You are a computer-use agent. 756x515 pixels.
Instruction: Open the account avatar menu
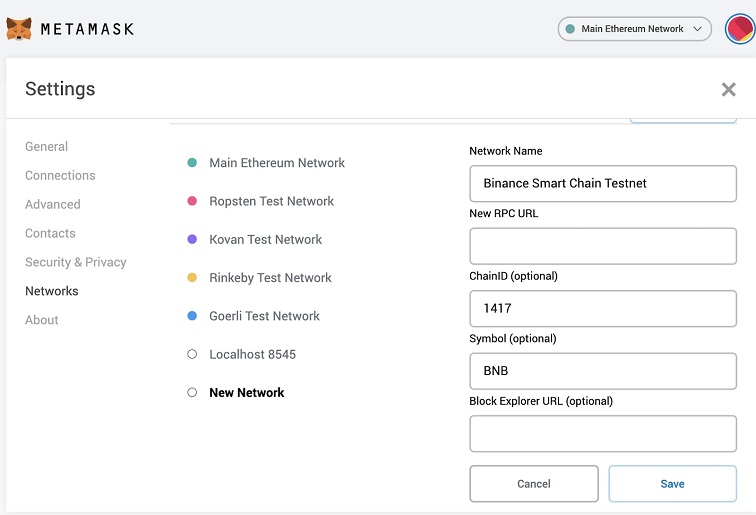[741, 29]
